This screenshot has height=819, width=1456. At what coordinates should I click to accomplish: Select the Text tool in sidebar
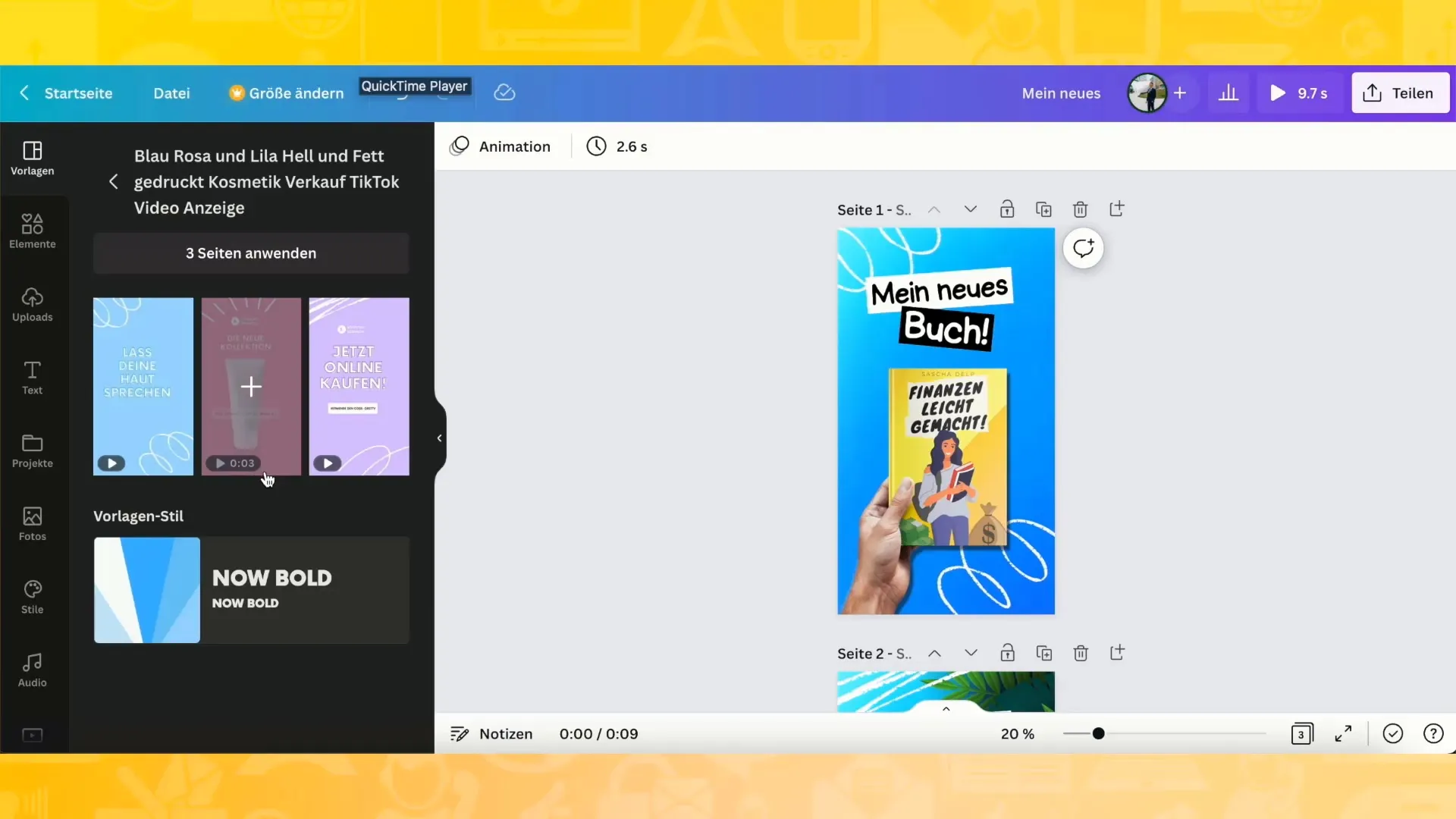coord(32,378)
